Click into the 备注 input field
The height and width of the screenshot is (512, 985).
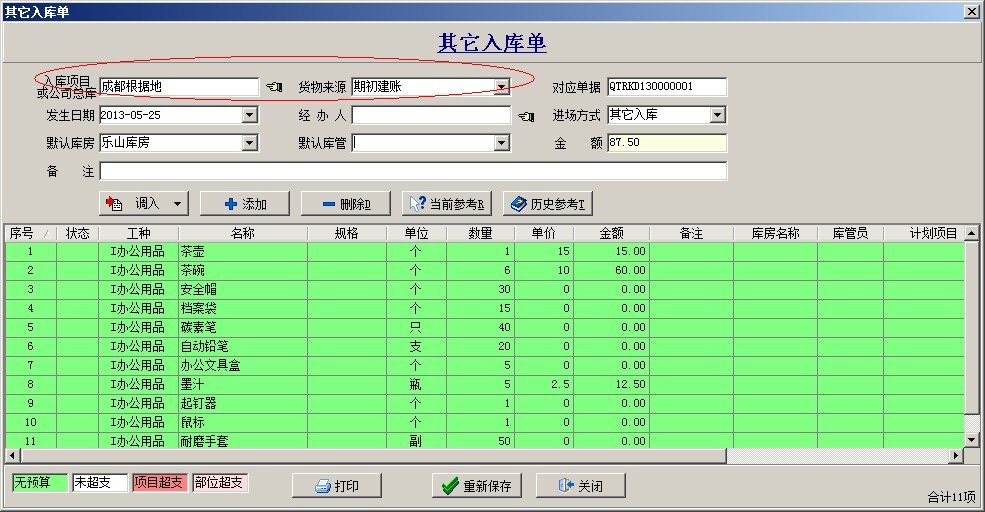click(x=412, y=172)
